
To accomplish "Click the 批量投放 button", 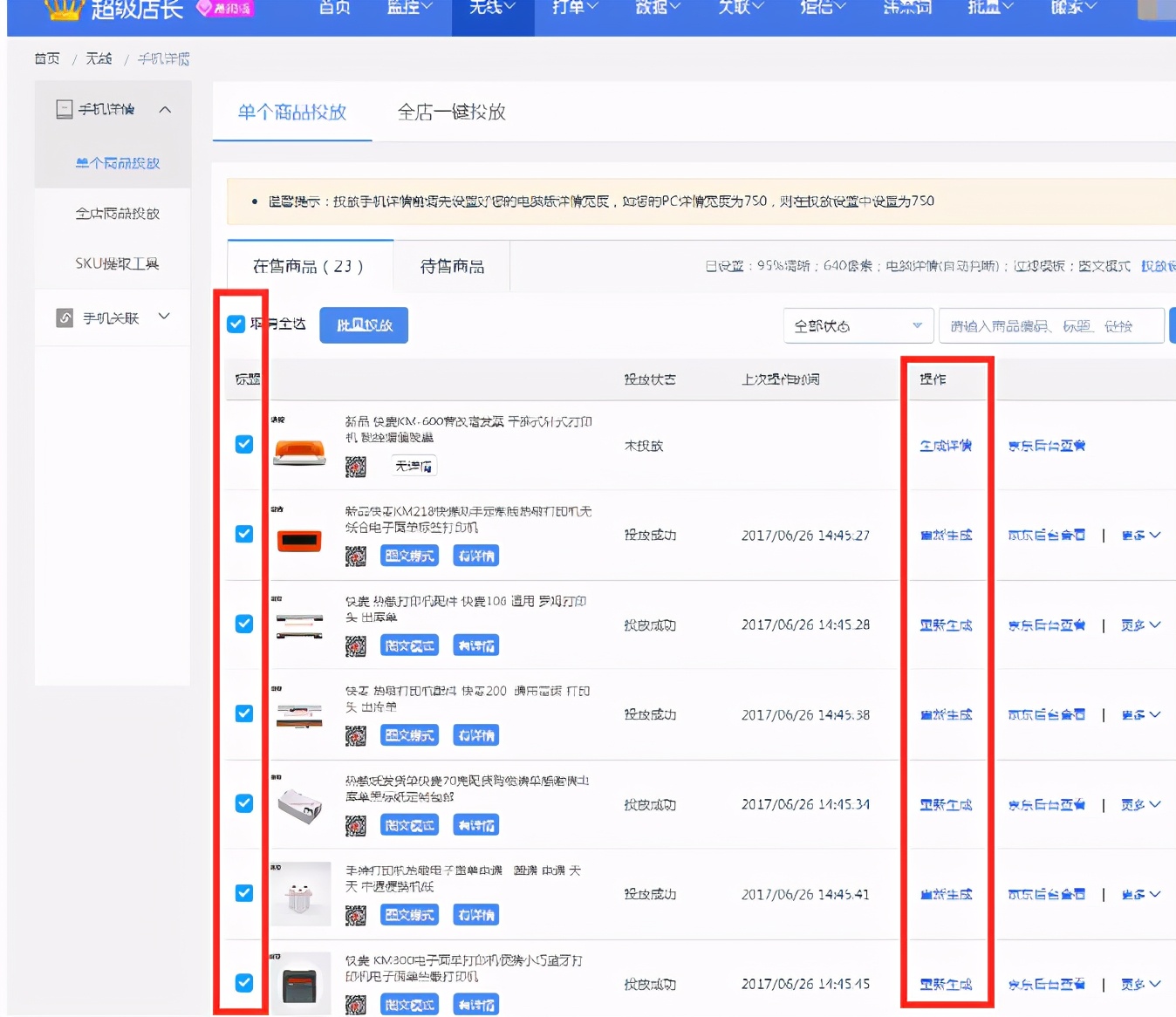I will coord(364,324).
